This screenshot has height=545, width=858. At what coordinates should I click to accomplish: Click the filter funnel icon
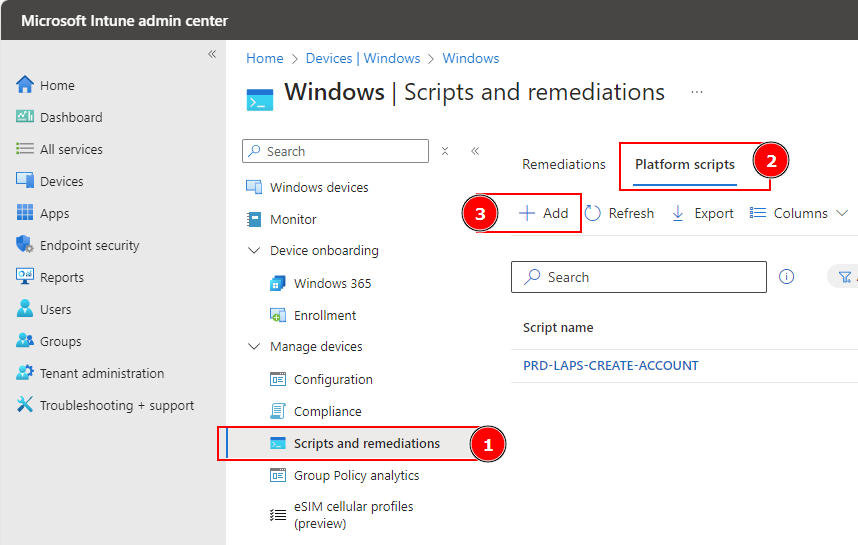click(845, 277)
